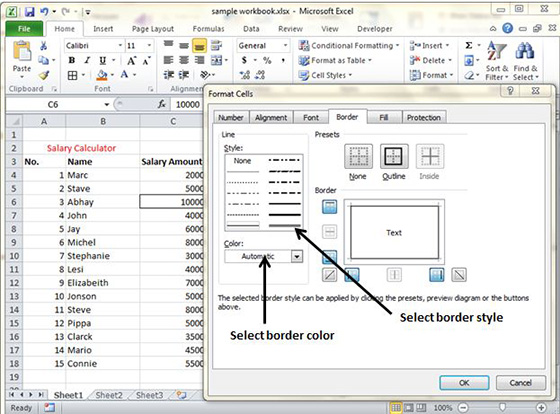Click the zoom slider in status bar
Image resolution: width=560 pixels, height=414 pixels.
[502, 408]
